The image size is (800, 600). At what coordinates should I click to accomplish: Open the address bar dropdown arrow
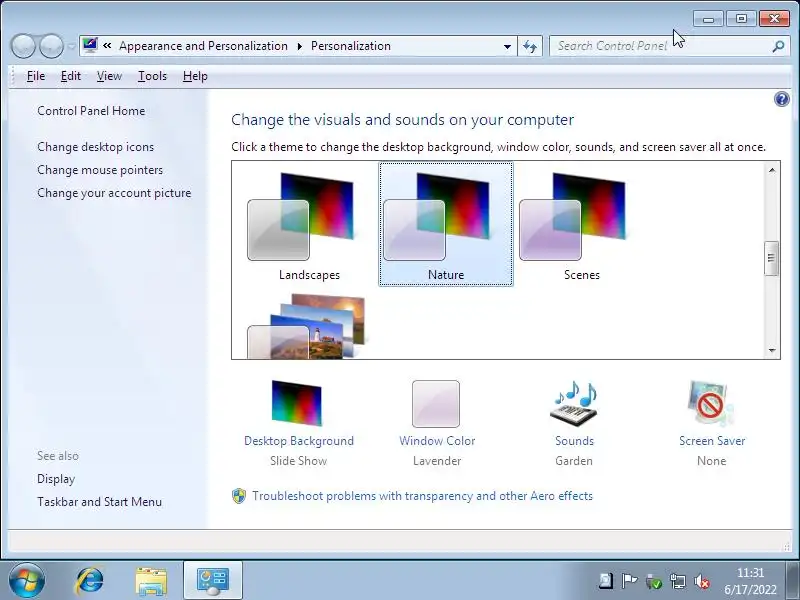[x=507, y=46]
